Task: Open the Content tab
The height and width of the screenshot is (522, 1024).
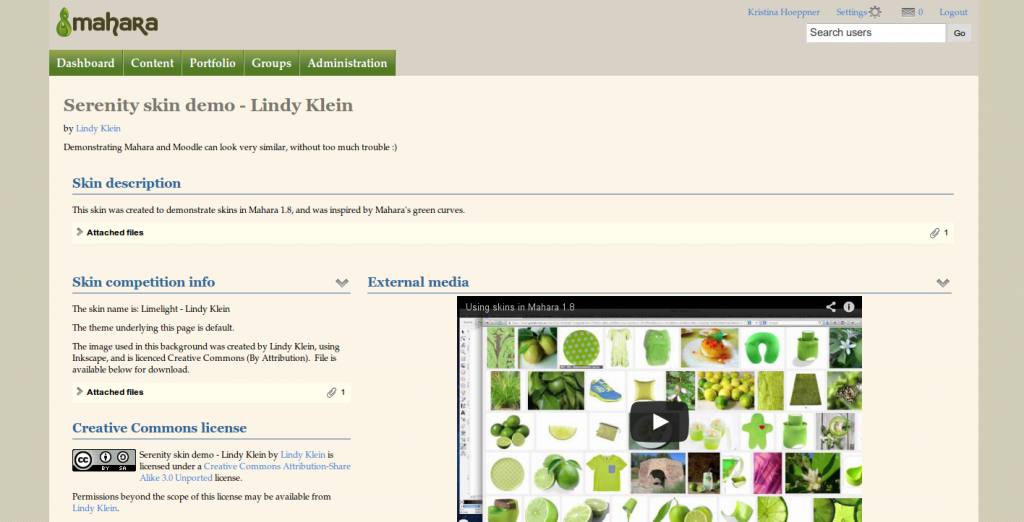Action: [x=152, y=63]
